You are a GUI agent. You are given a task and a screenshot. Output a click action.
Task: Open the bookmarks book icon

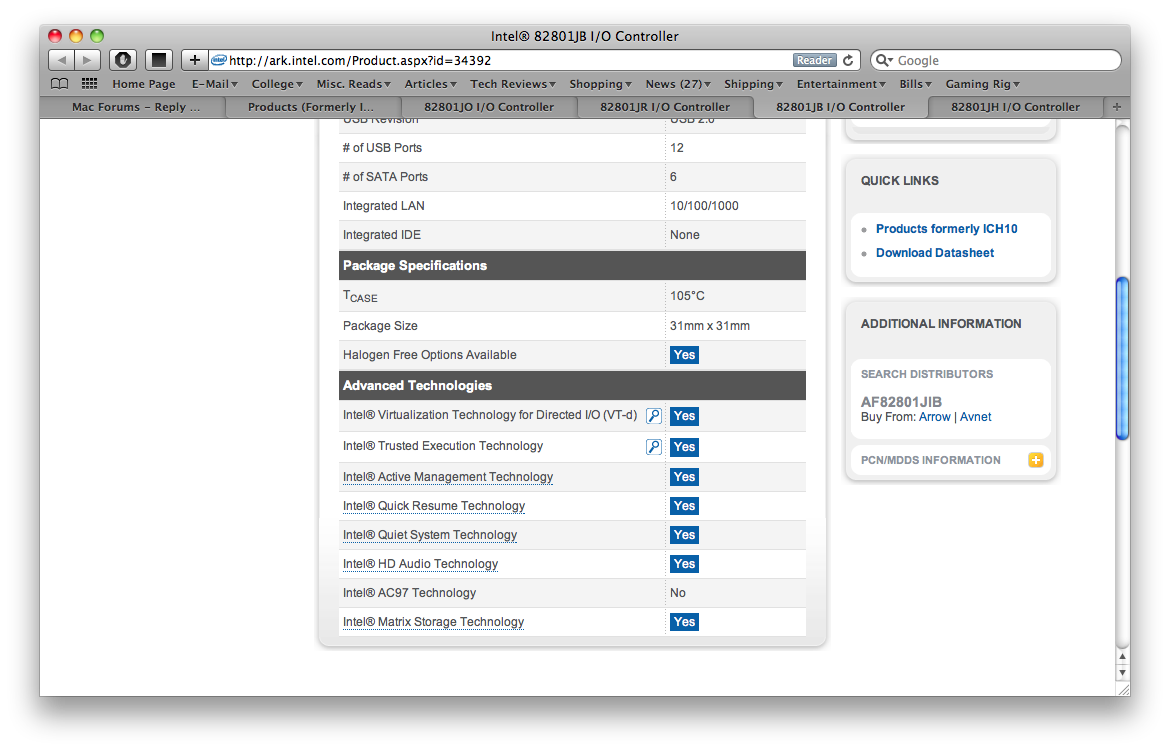[x=59, y=84]
